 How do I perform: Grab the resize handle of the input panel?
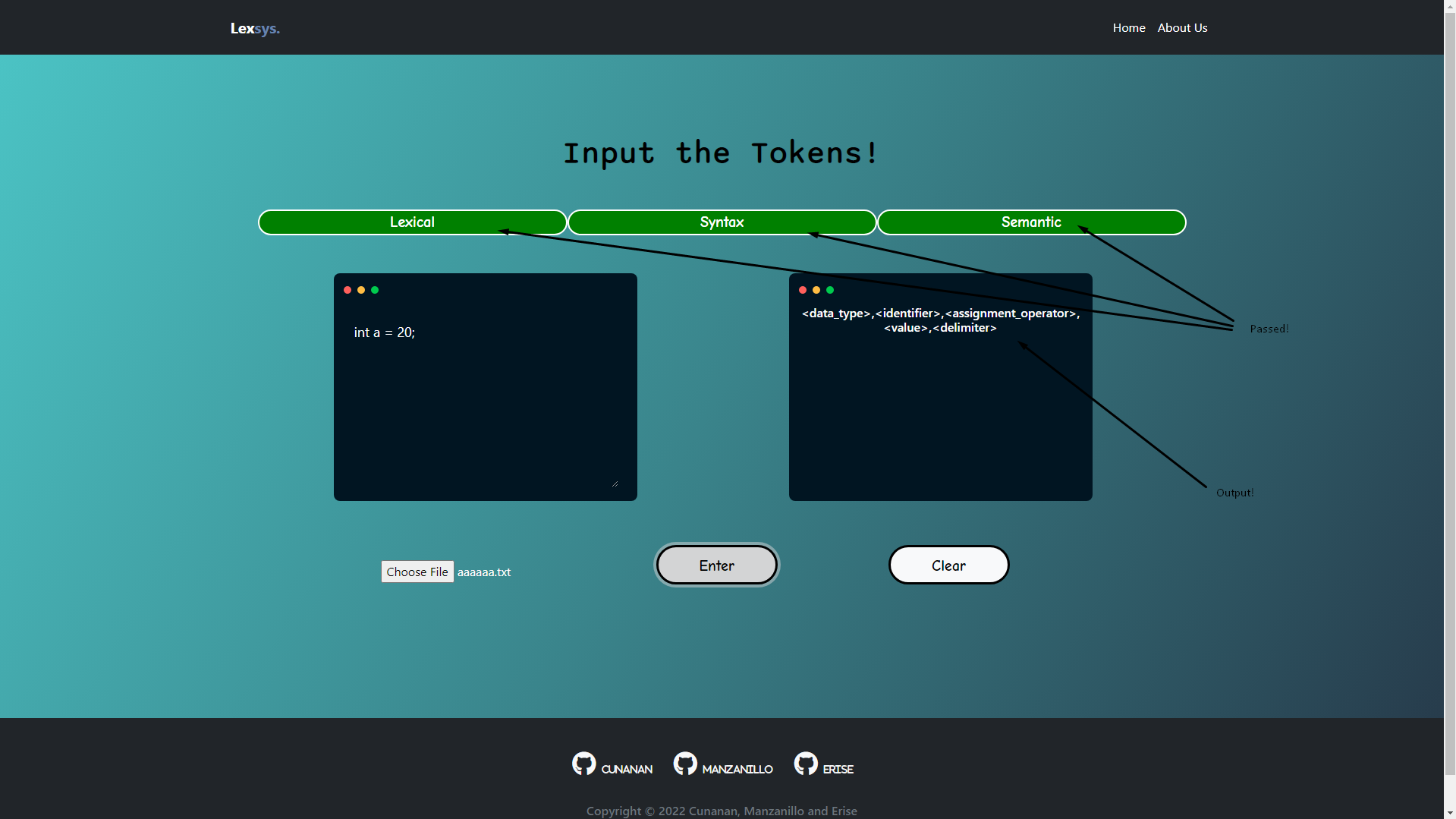pos(615,483)
